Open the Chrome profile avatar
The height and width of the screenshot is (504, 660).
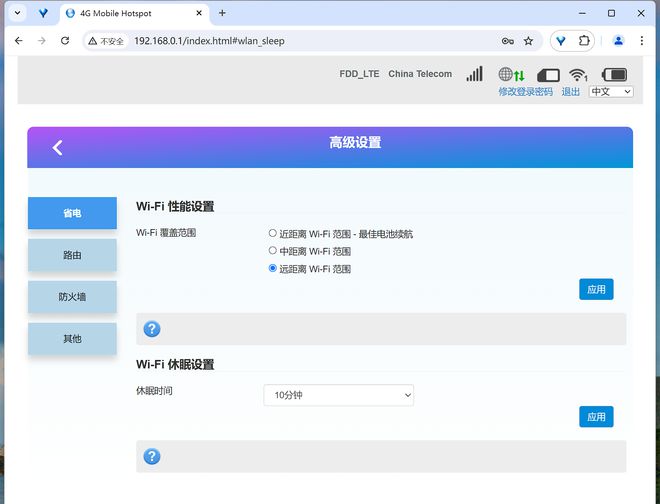(x=618, y=41)
